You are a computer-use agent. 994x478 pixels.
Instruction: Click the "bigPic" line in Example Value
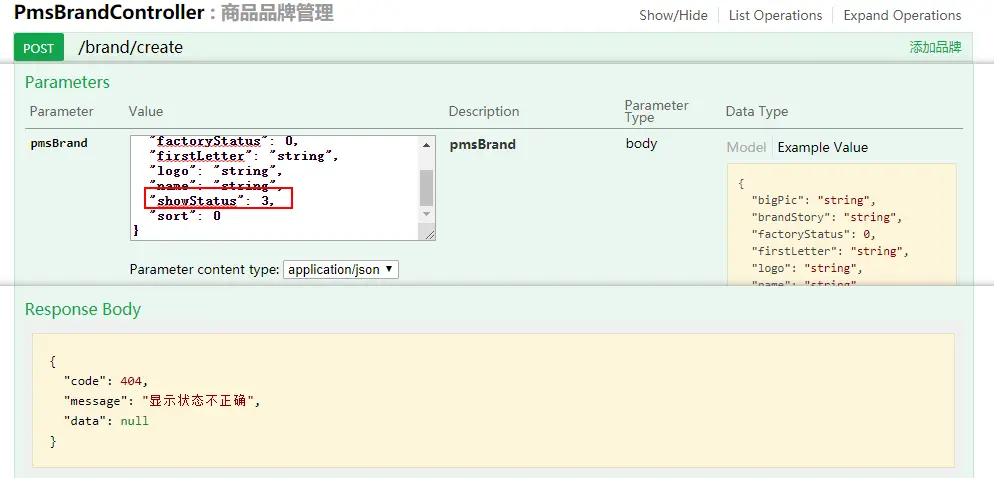(x=813, y=200)
